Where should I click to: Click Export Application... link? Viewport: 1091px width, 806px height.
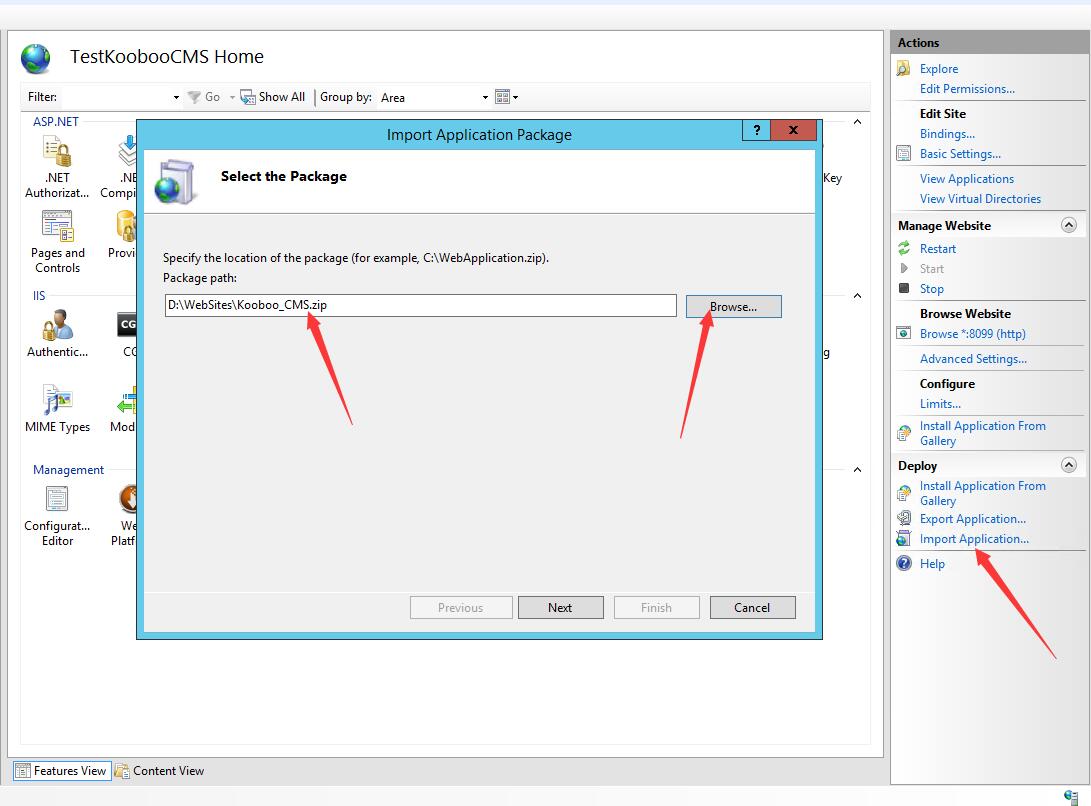973,519
